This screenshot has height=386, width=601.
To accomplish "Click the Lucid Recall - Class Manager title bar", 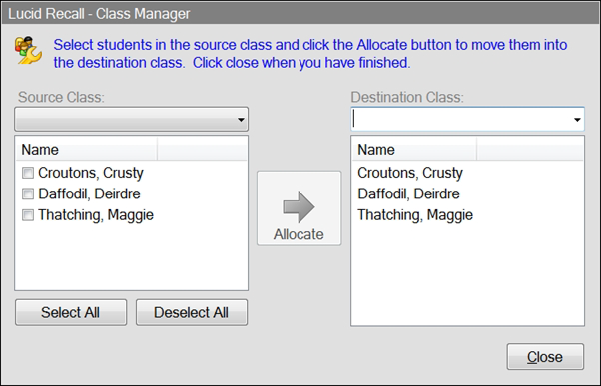I will 300,14.
